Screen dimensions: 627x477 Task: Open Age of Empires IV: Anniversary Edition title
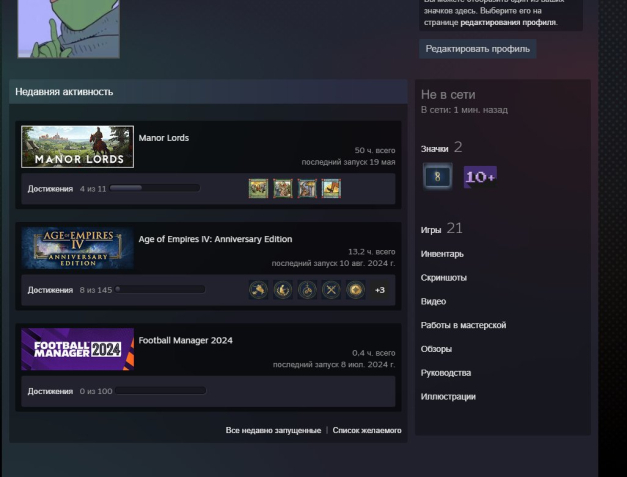coord(215,239)
